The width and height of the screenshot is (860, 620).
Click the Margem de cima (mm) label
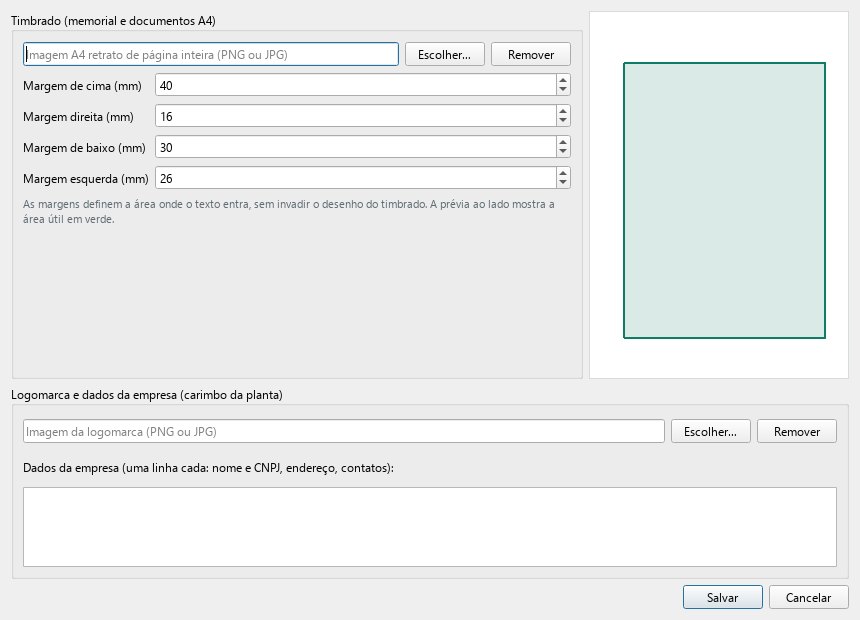click(82, 86)
